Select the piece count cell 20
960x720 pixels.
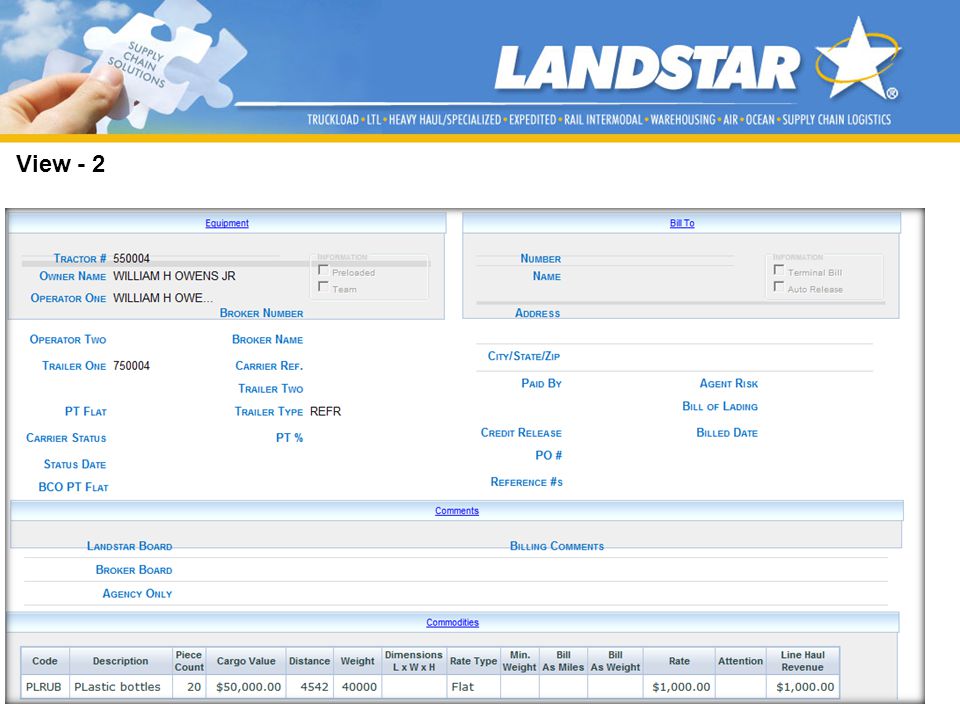click(189, 687)
